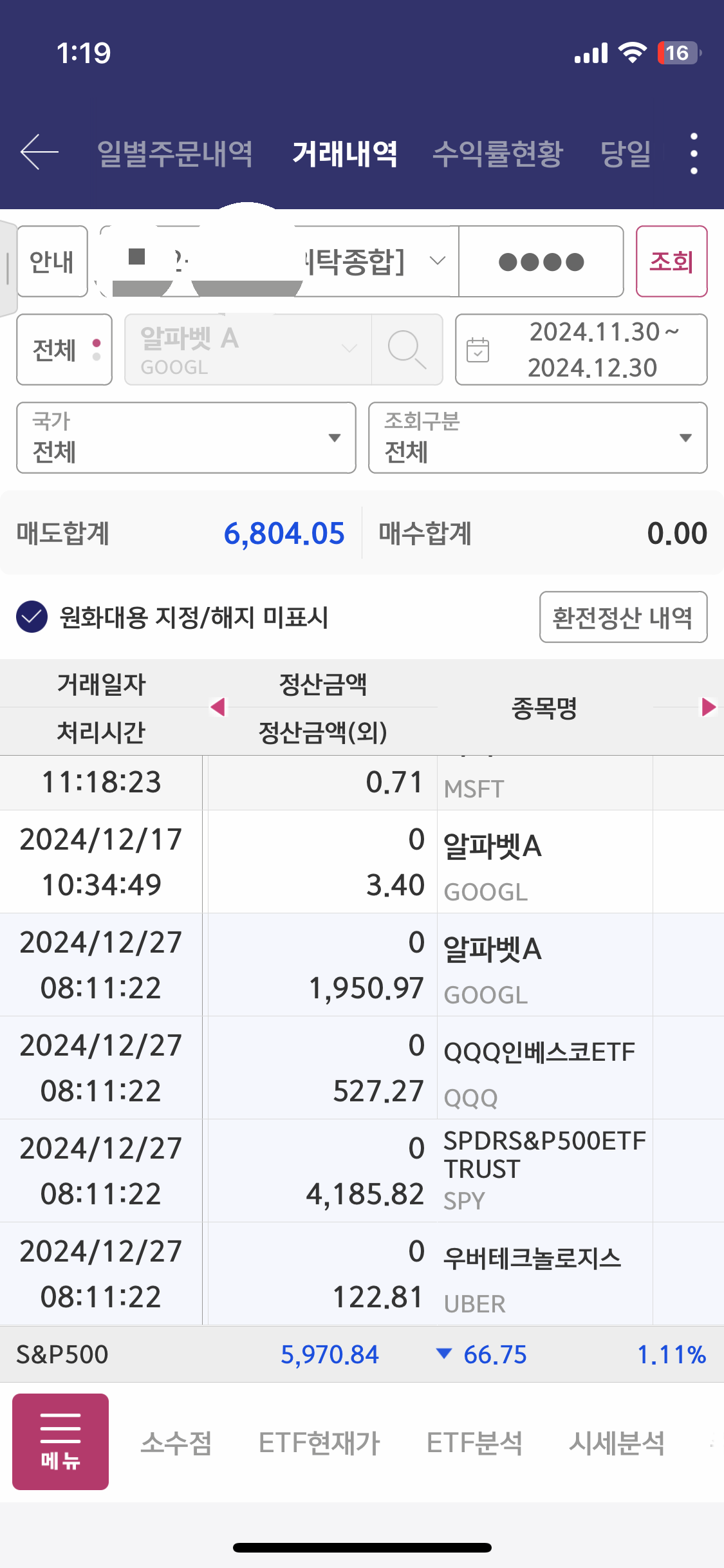This screenshot has height=1568, width=724.
Task: Tap the 거래일자 column header
Action: coord(101,684)
